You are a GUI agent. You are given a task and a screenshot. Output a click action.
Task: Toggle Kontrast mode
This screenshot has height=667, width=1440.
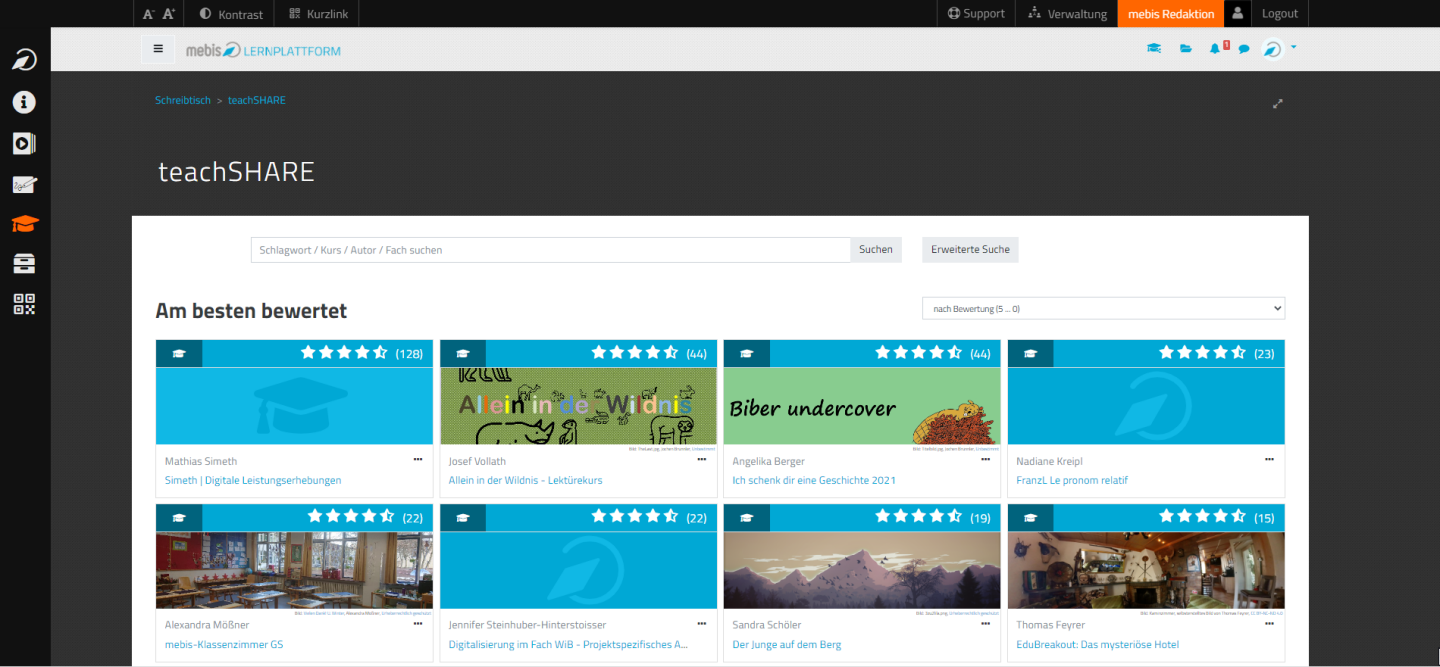(x=231, y=14)
